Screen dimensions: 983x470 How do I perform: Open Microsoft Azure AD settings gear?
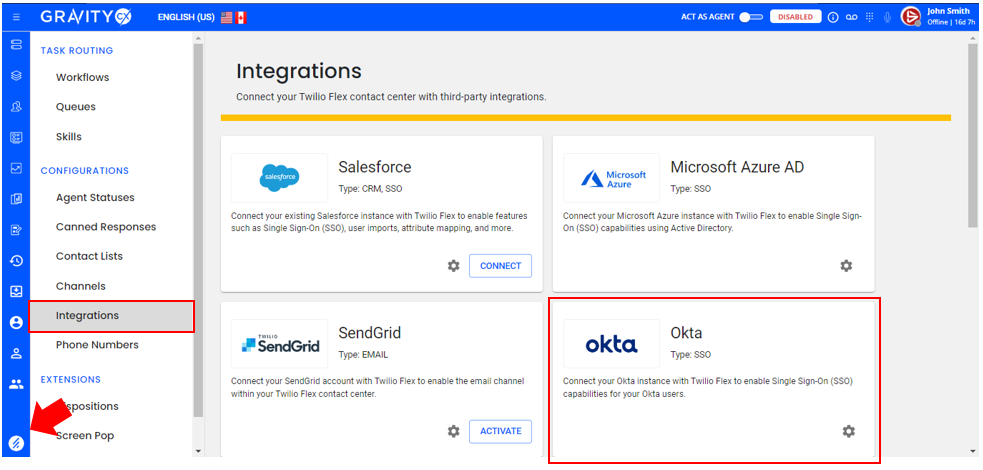[x=846, y=266]
